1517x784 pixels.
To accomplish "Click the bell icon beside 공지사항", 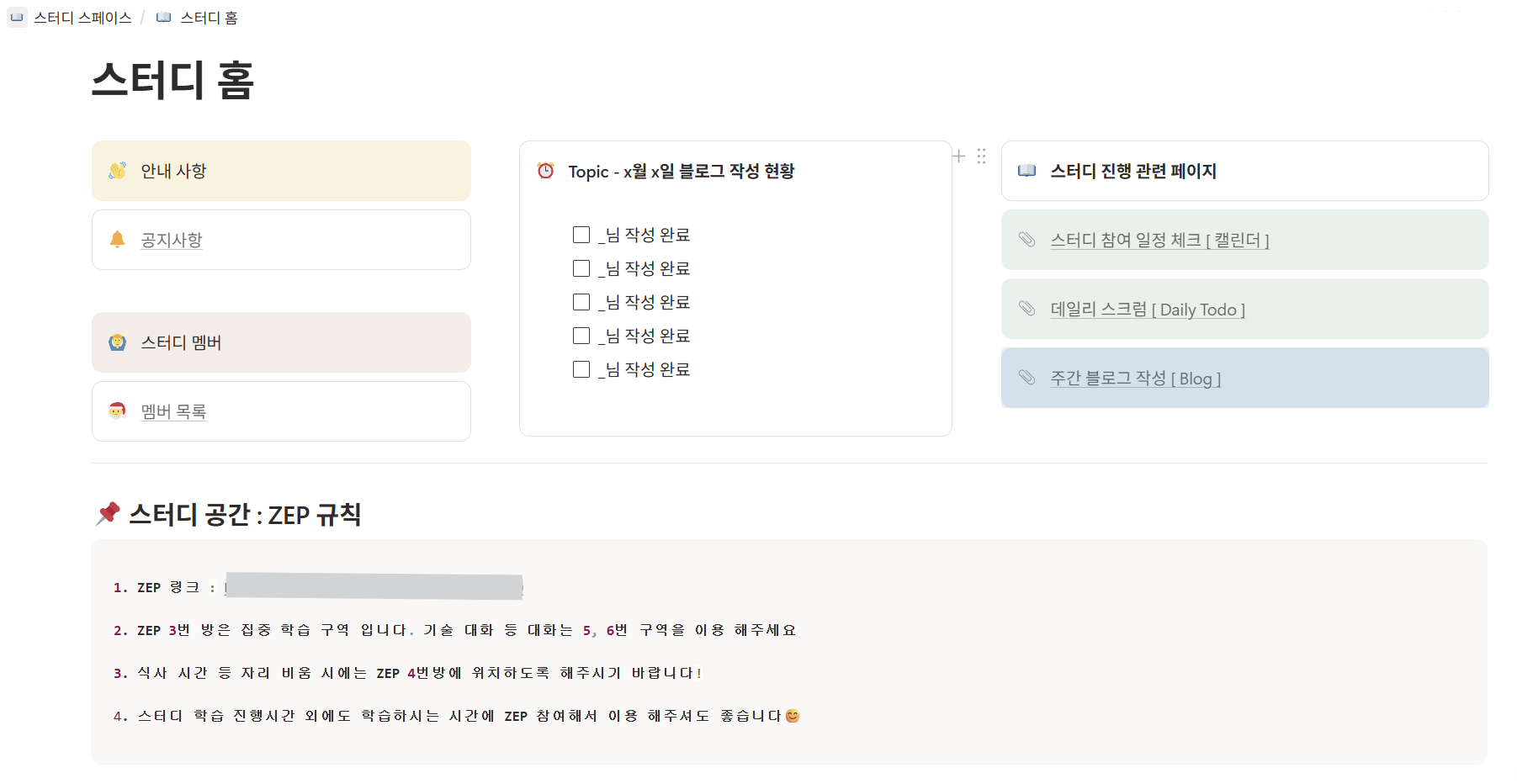I will point(118,240).
